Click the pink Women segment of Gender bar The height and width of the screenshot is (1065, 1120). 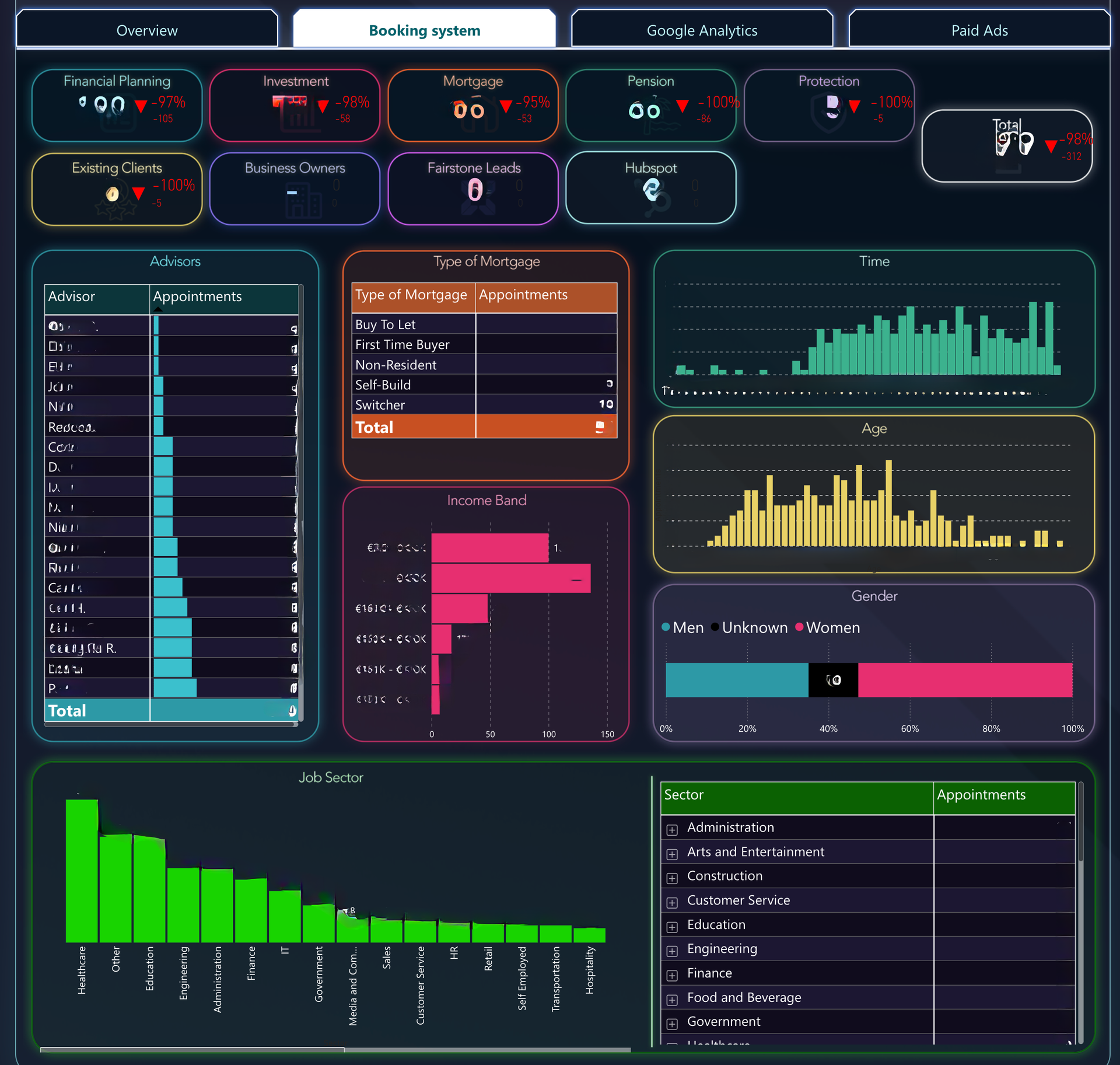(x=965, y=680)
